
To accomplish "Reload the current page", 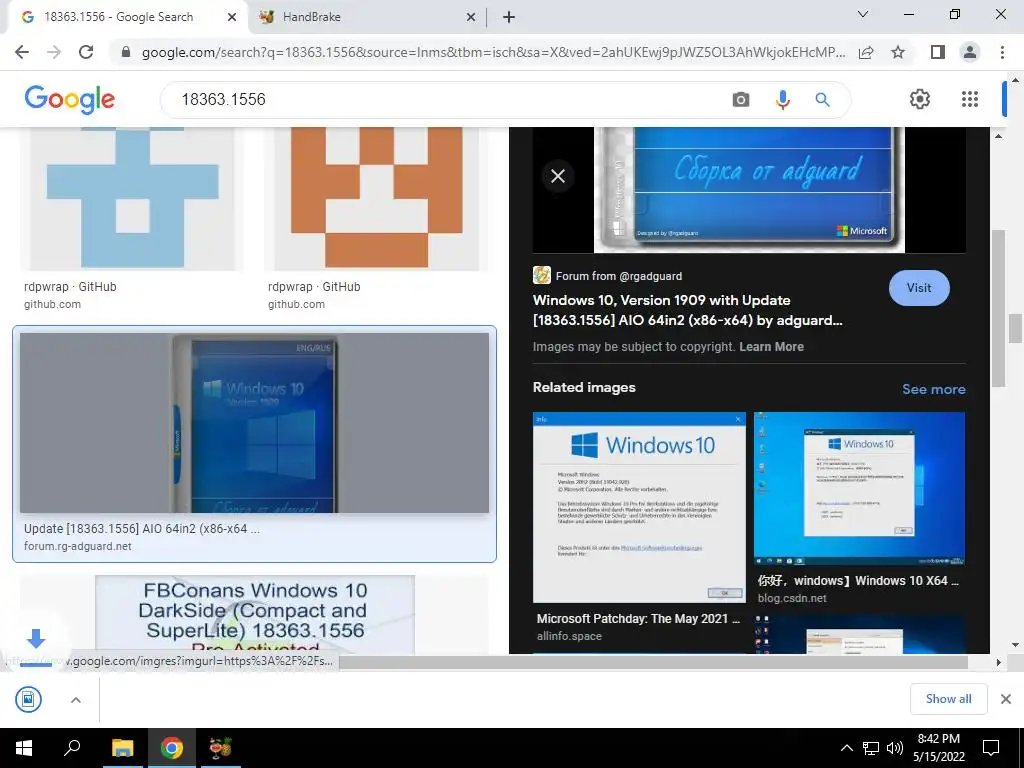I will click(86, 52).
